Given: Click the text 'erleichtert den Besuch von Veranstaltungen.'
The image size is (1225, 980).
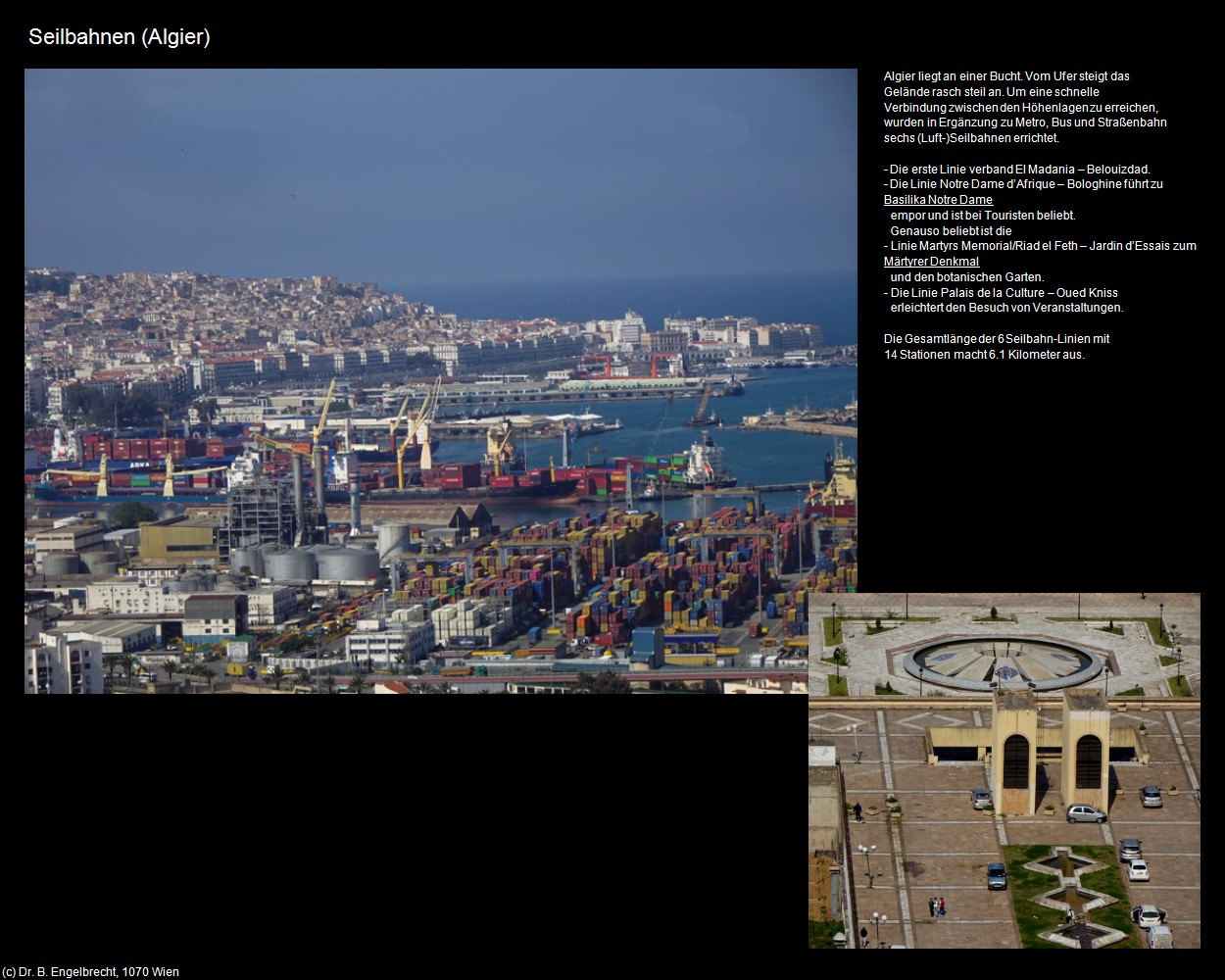Looking at the screenshot, I should coord(1006,308).
